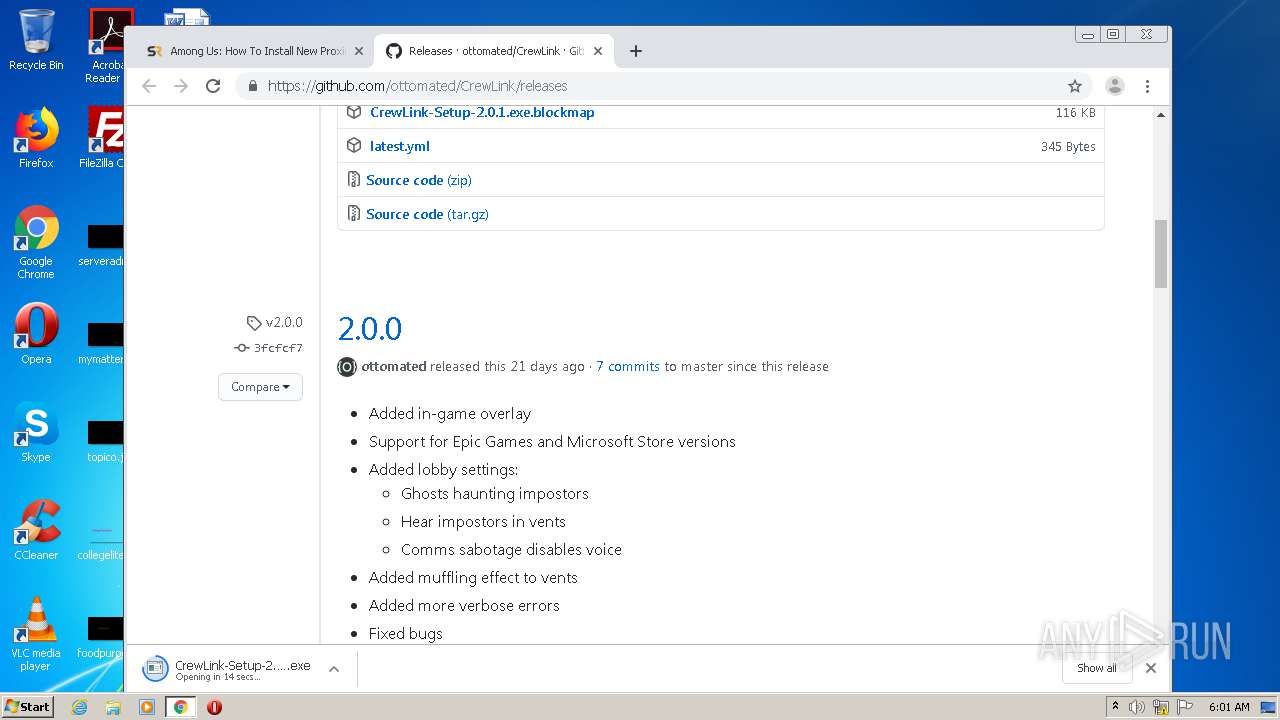Show hidden system tray icons
This screenshot has width=1280, height=720.
point(1115,707)
